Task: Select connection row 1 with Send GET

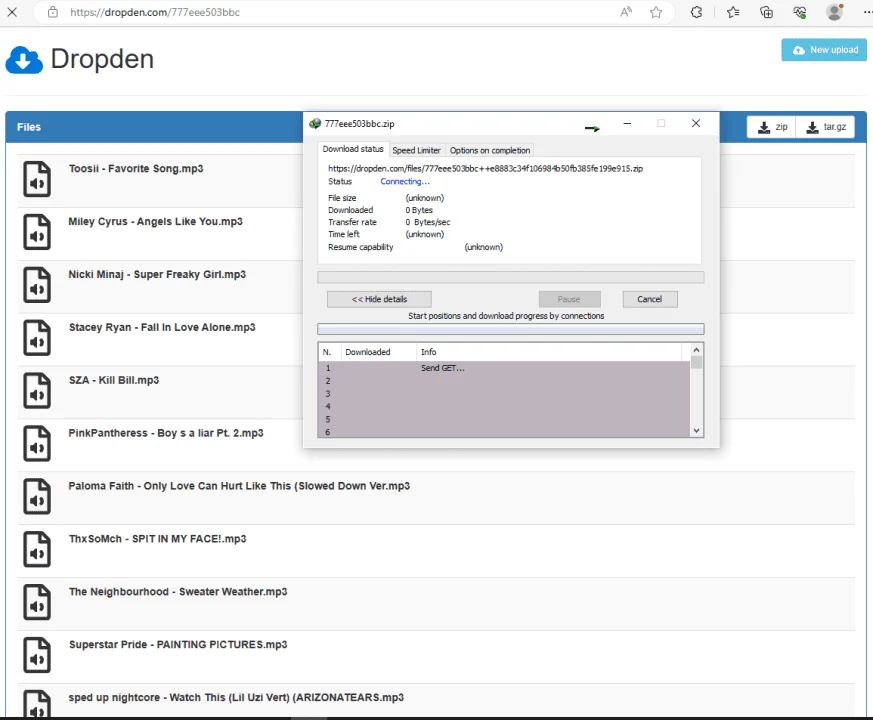Action: click(x=504, y=368)
